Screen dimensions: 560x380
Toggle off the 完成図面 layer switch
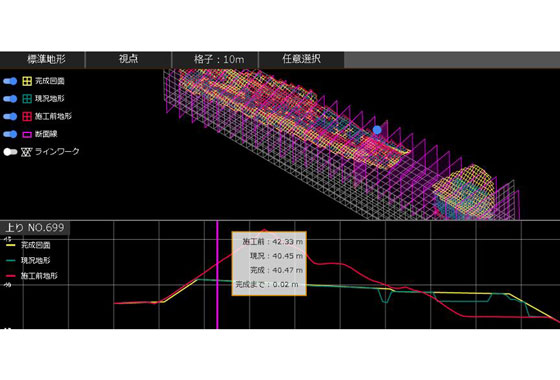tap(10, 81)
